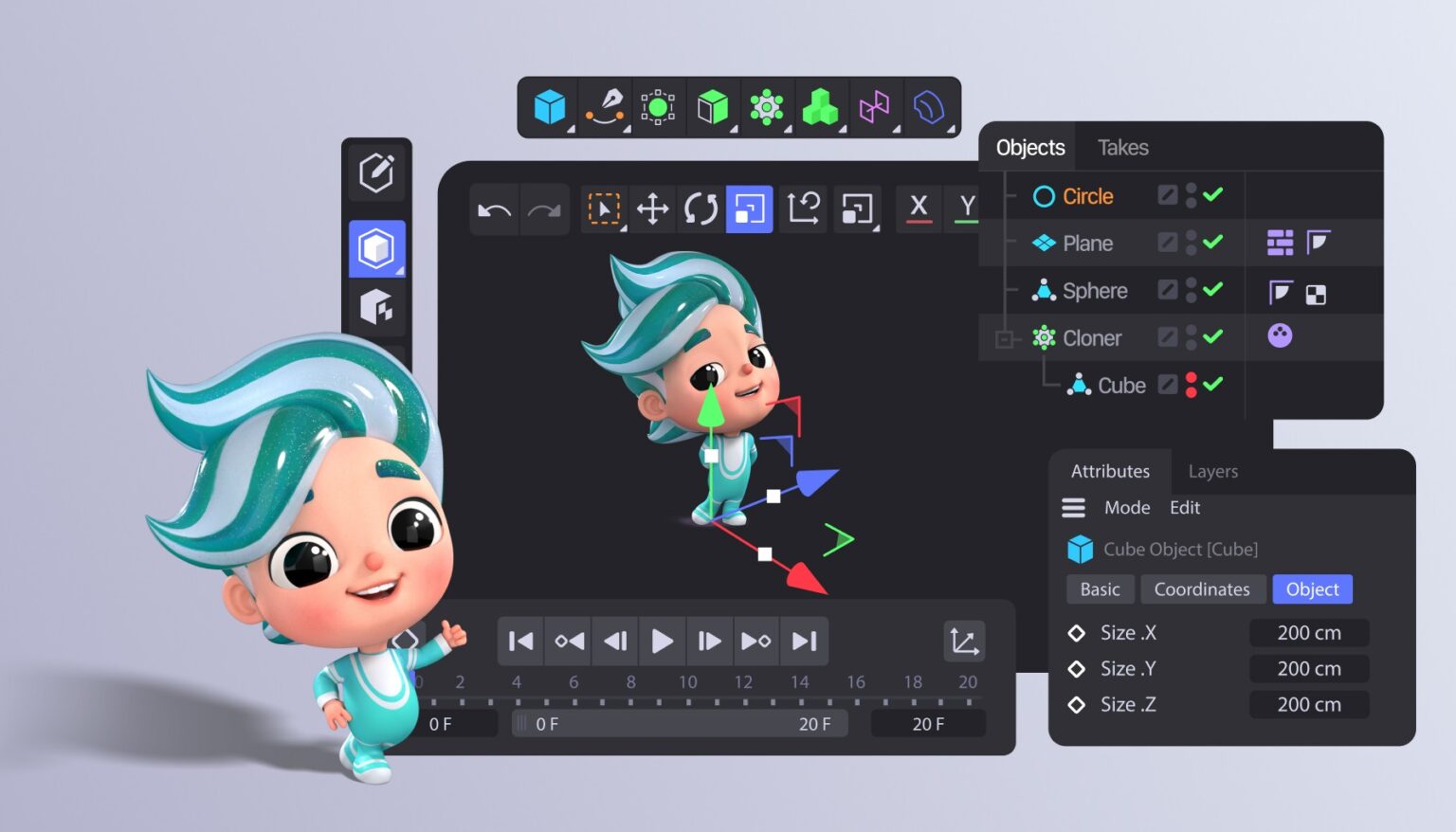This screenshot has width=1456, height=832.
Task: Click the Undo icon above the viewport
Action: pos(493,208)
